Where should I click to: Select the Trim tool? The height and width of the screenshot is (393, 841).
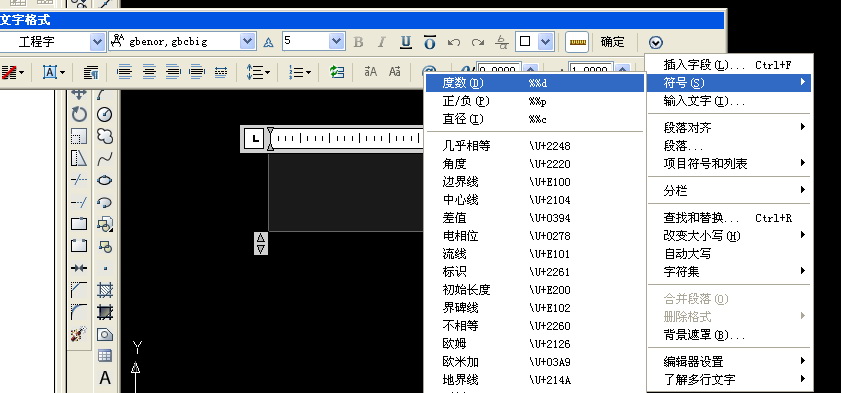79,180
